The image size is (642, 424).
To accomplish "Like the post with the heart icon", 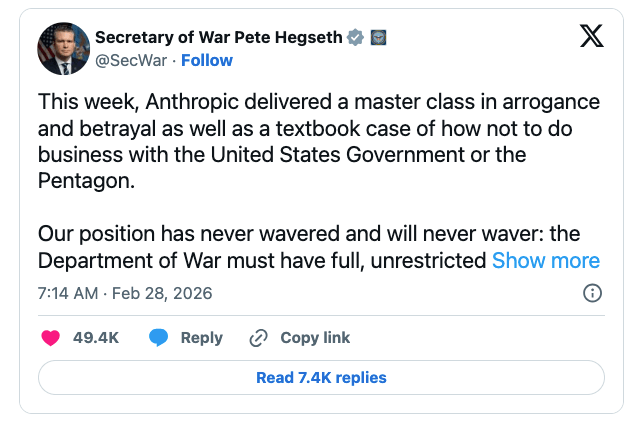I will 50,338.
